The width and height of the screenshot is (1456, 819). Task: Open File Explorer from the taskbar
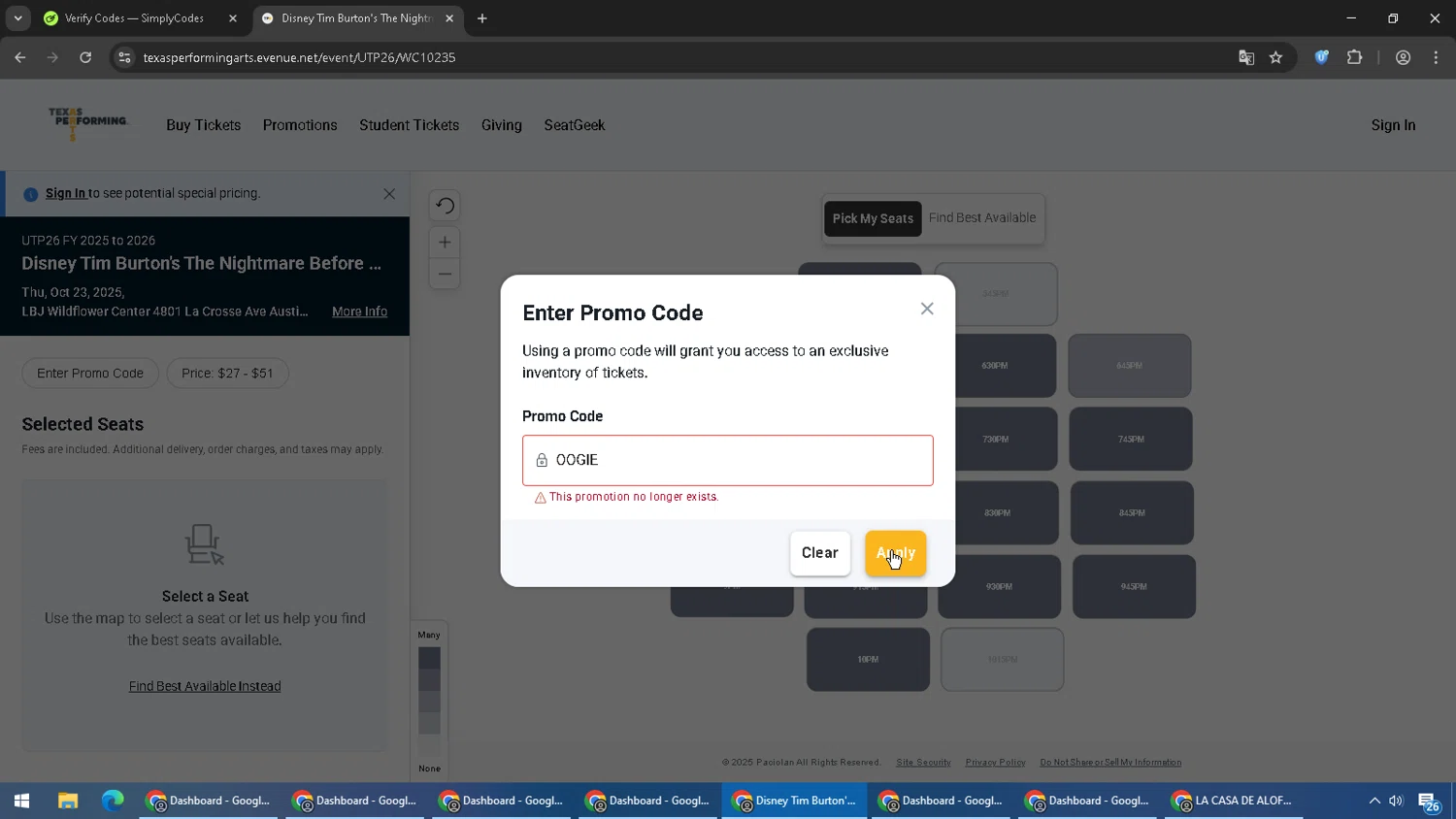(67, 801)
